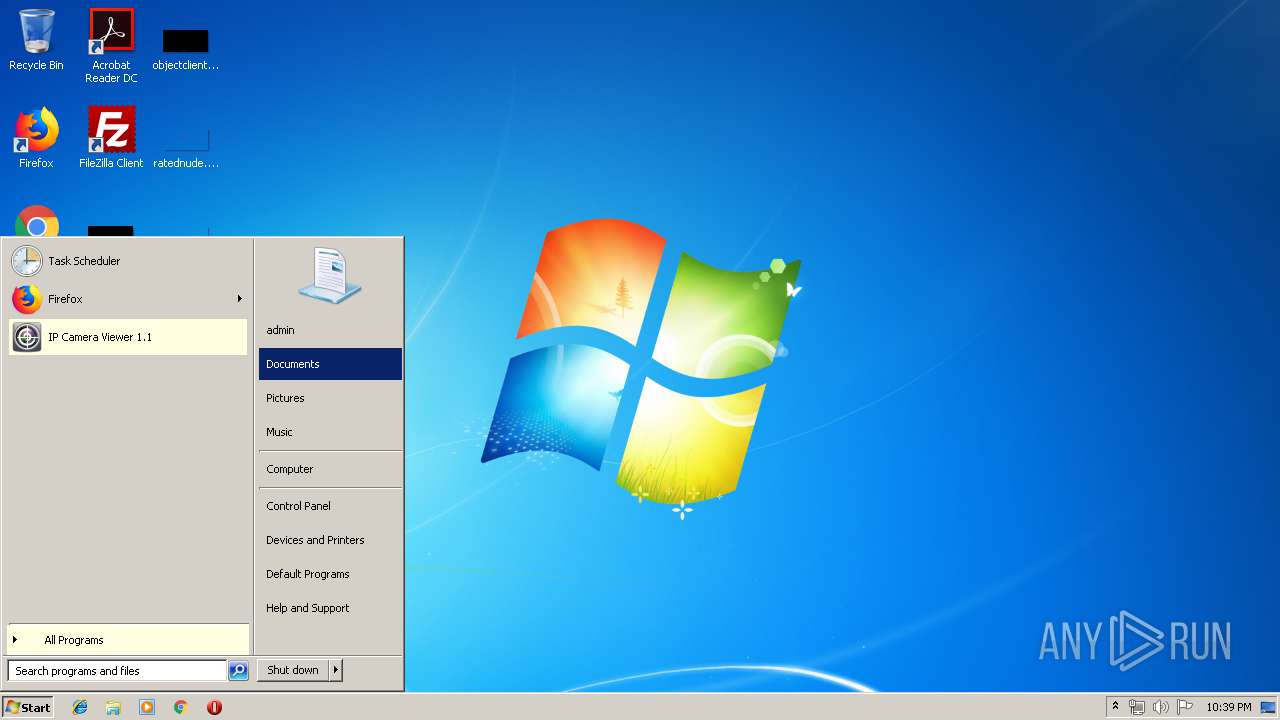Image resolution: width=1280 pixels, height=720 pixels.
Task: Open the Recycle Bin desktop icon
Action: (x=36, y=40)
